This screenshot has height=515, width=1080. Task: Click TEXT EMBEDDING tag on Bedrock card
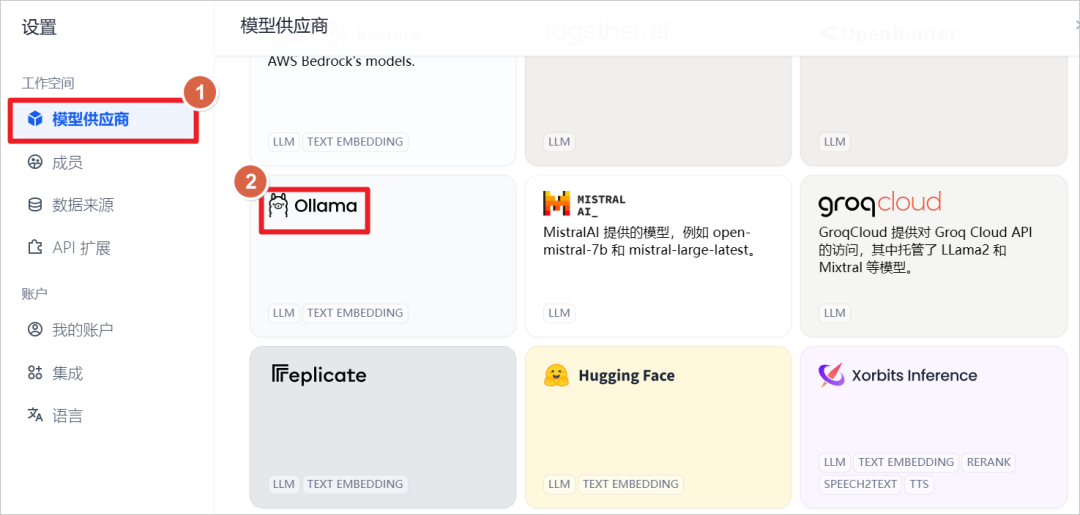pos(355,142)
